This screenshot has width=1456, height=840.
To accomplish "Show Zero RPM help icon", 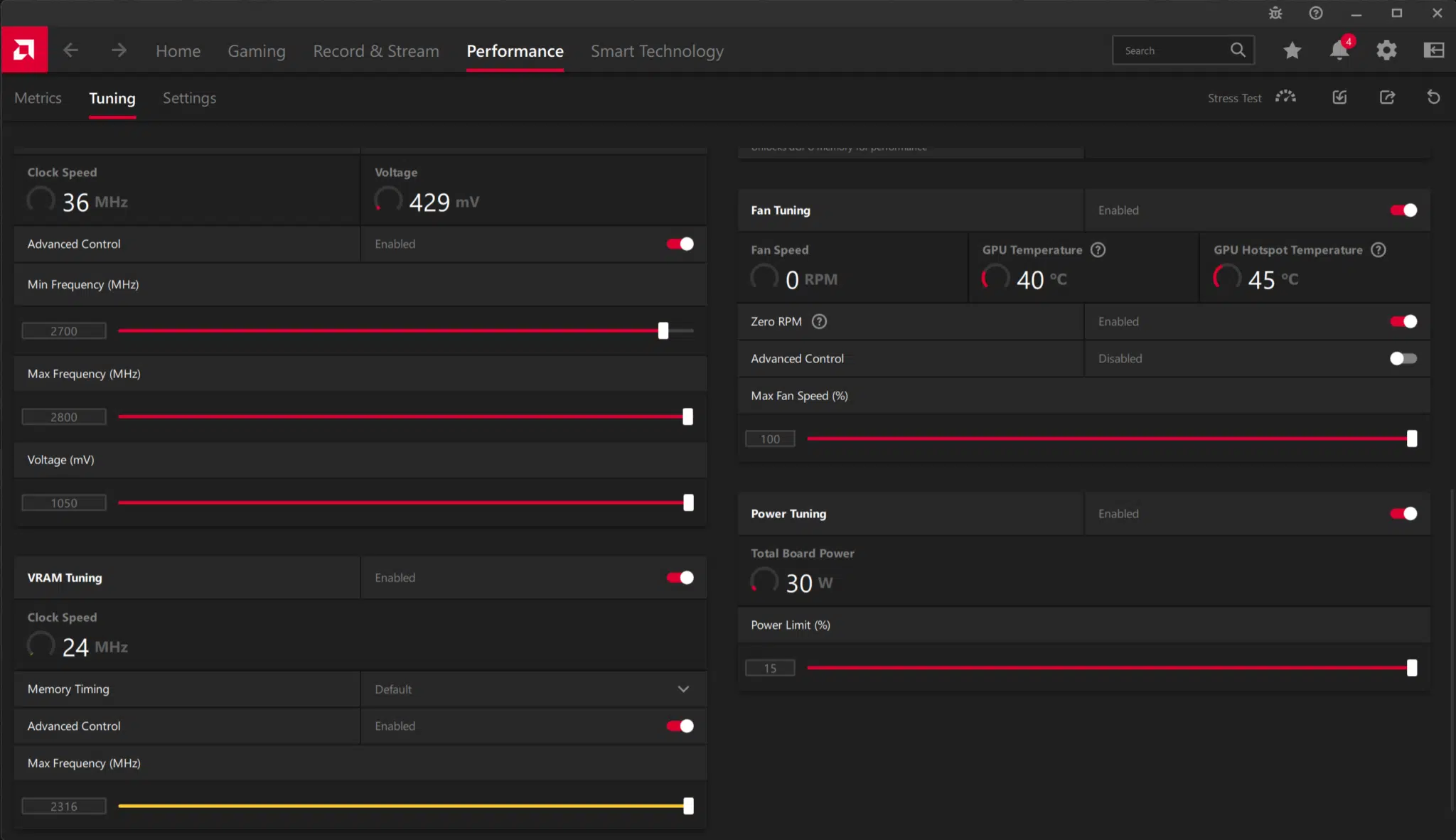I will (x=820, y=322).
